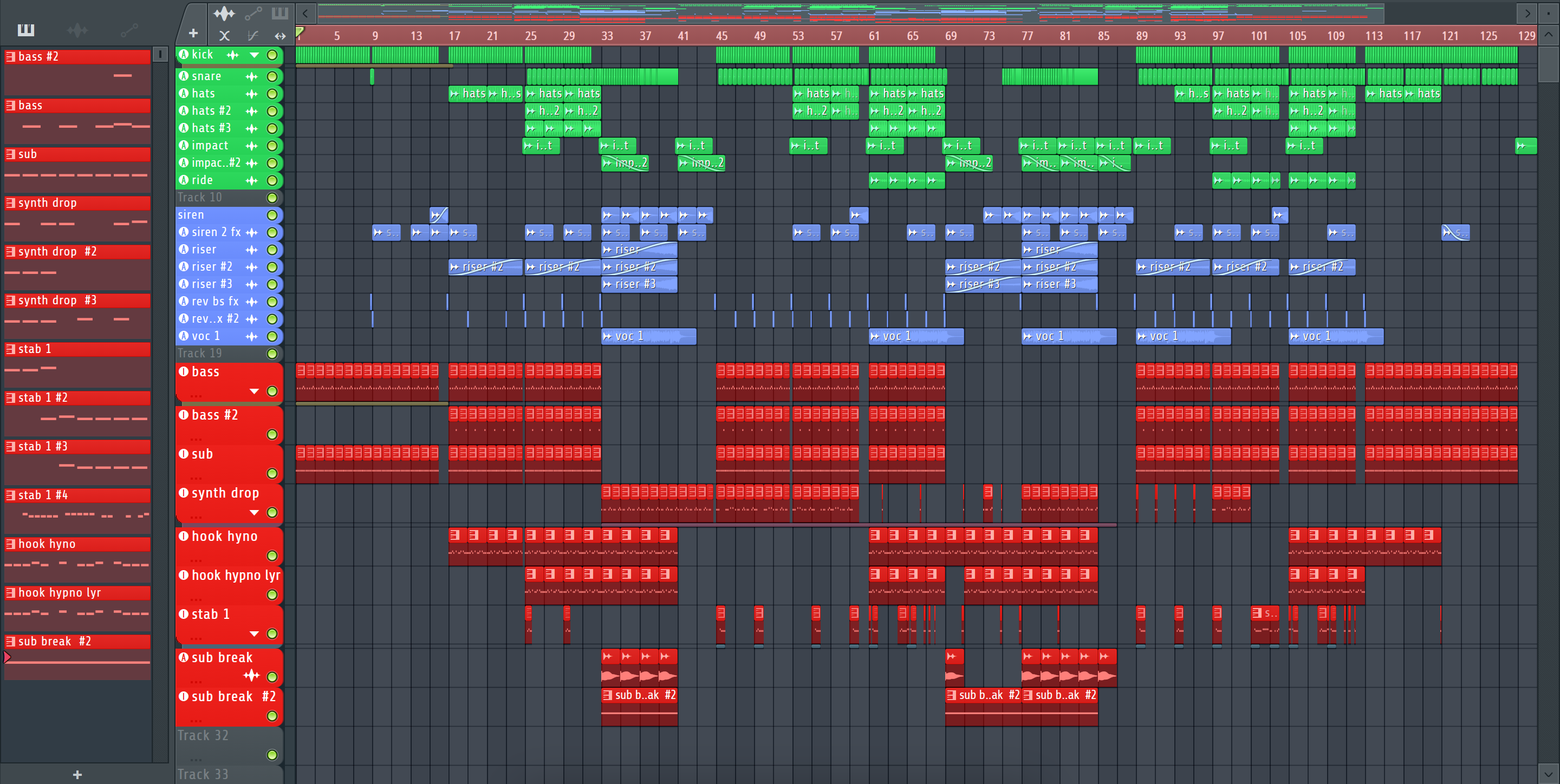Click the song start marker on timeline
1560x784 pixels.
coord(300,31)
